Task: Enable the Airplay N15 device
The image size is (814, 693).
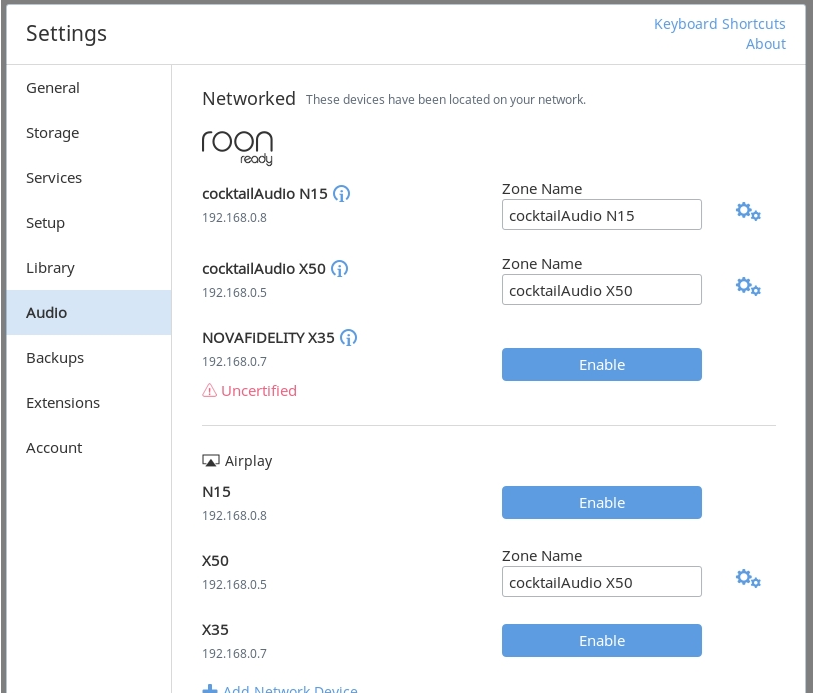Action: pos(602,502)
